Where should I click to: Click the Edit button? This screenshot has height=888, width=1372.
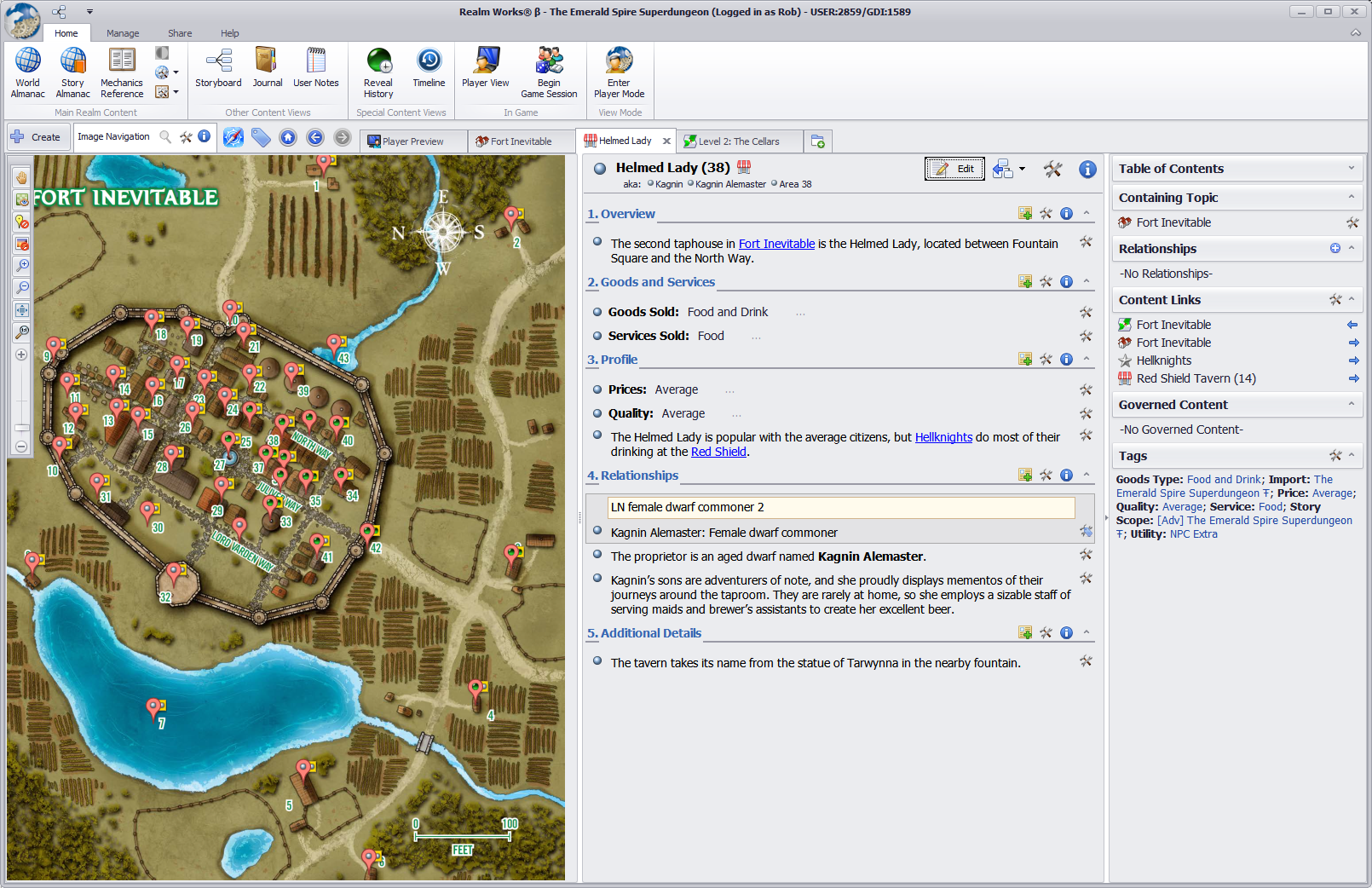tap(954, 169)
